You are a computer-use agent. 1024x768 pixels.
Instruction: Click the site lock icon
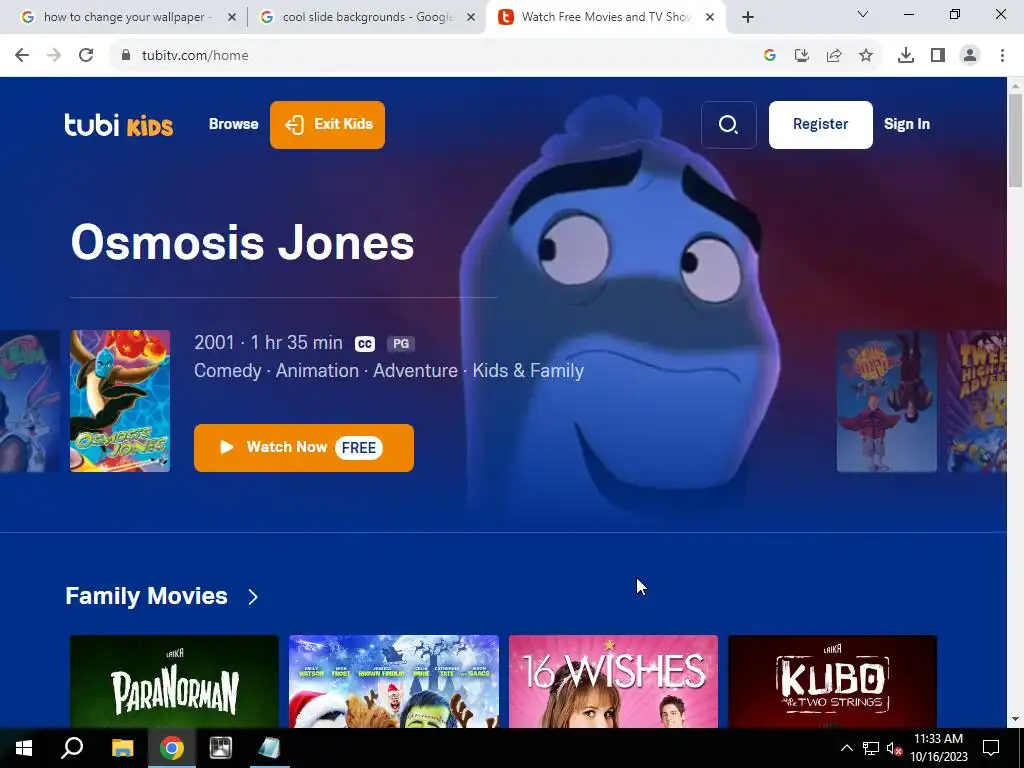(126, 56)
